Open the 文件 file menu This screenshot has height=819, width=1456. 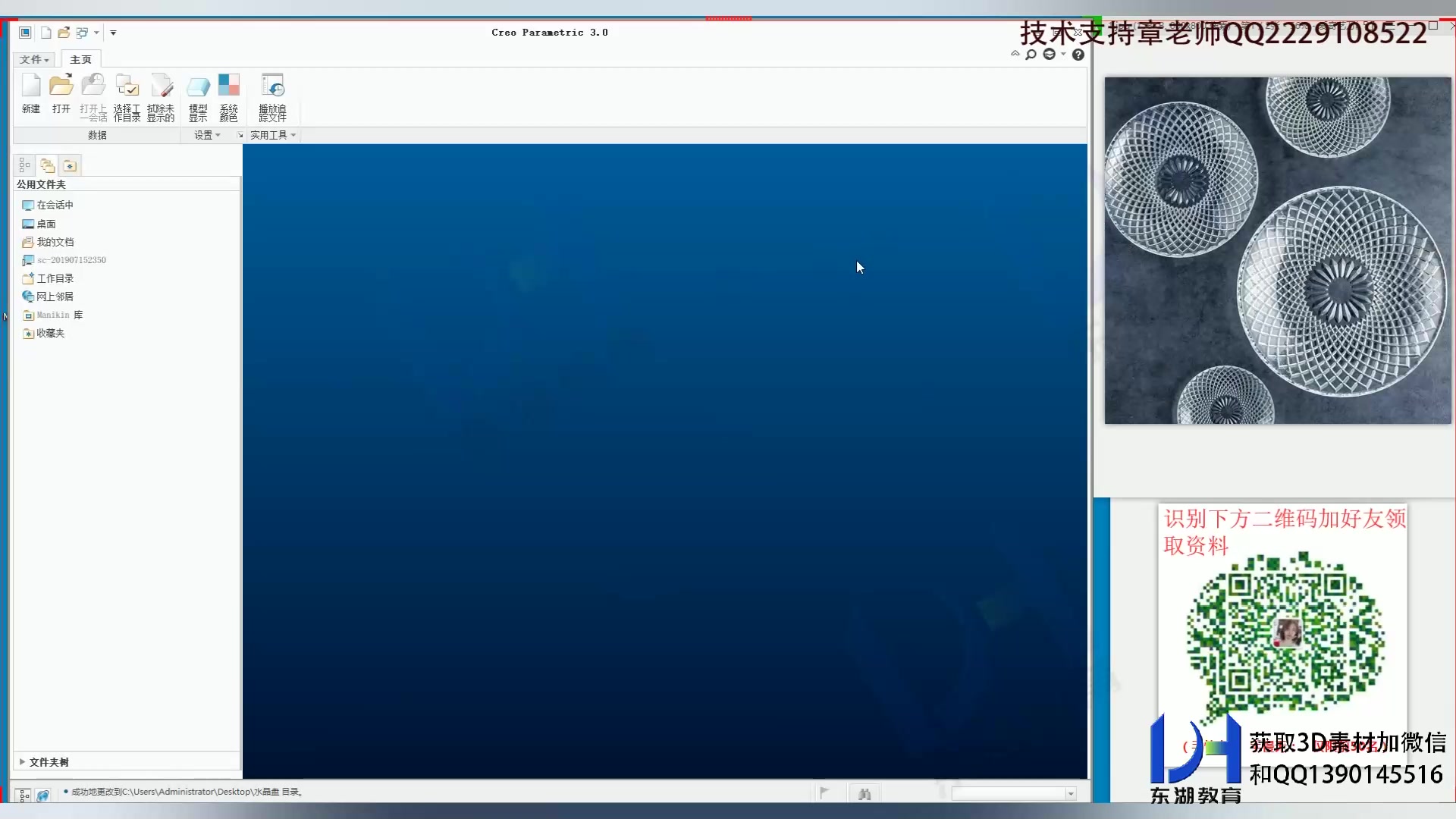coord(34,59)
